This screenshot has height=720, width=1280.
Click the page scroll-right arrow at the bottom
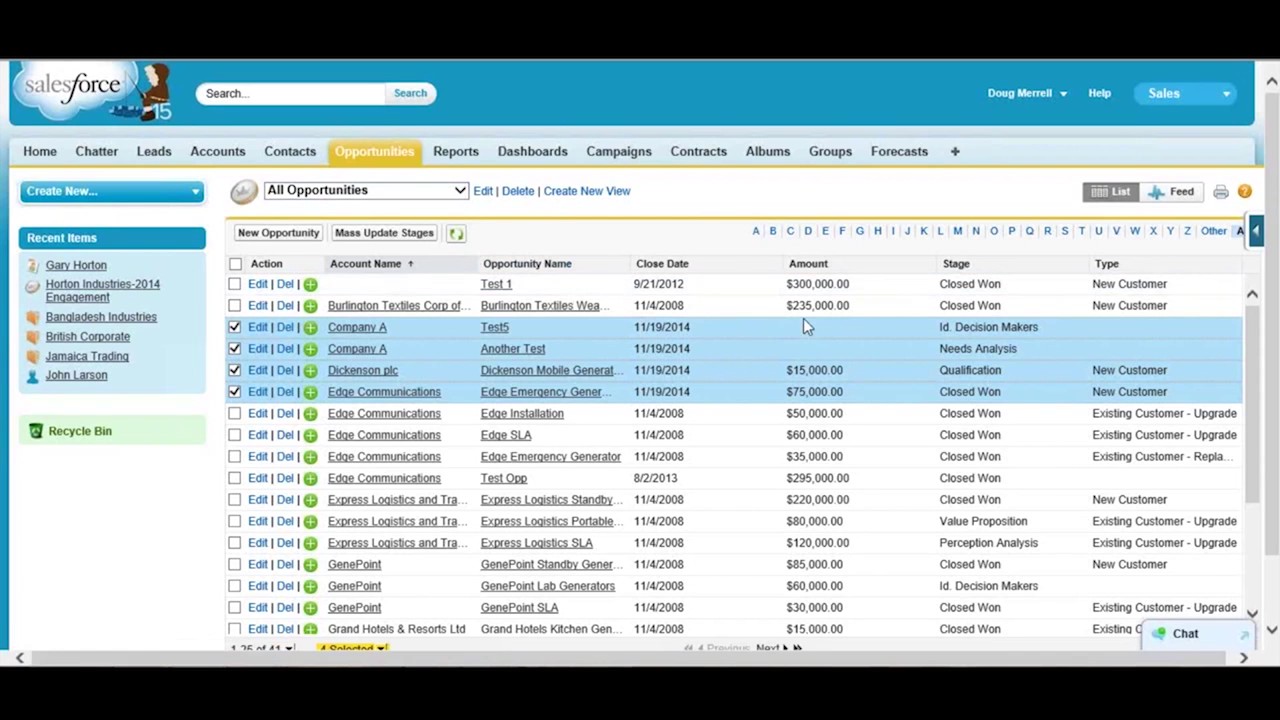1243,658
